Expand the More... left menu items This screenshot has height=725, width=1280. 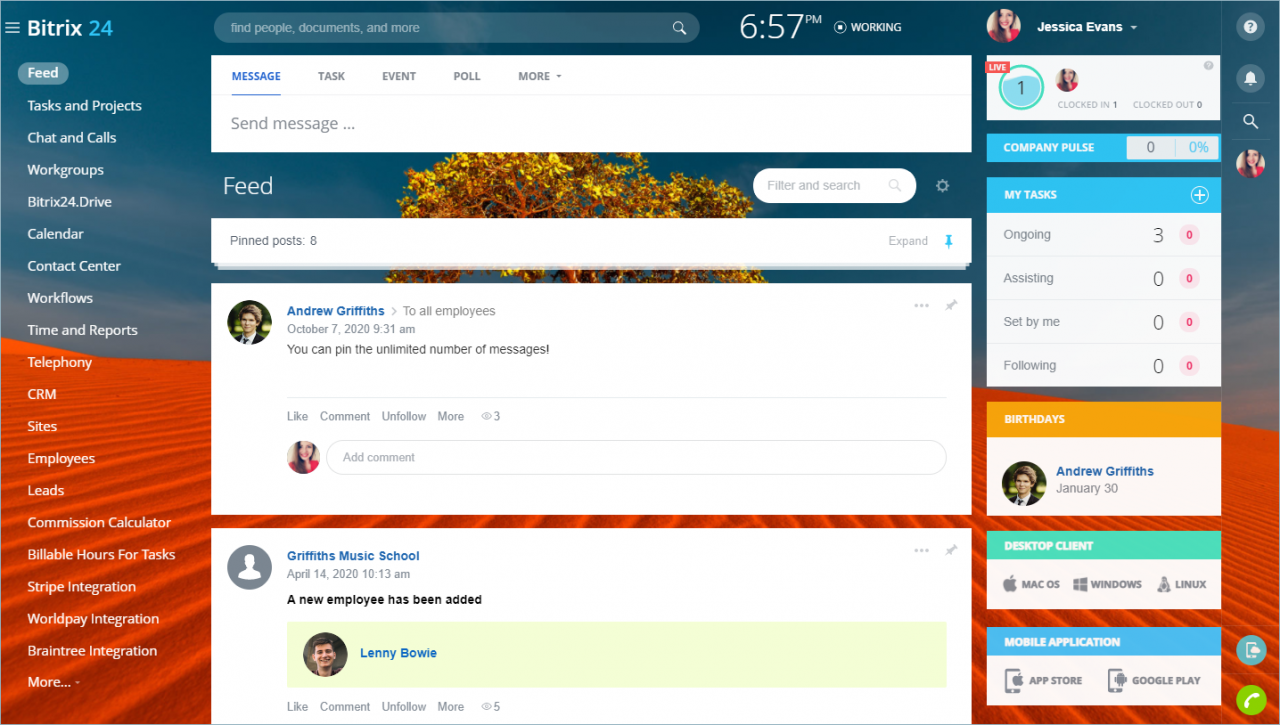pyautogui.click(x=53, y=682)
